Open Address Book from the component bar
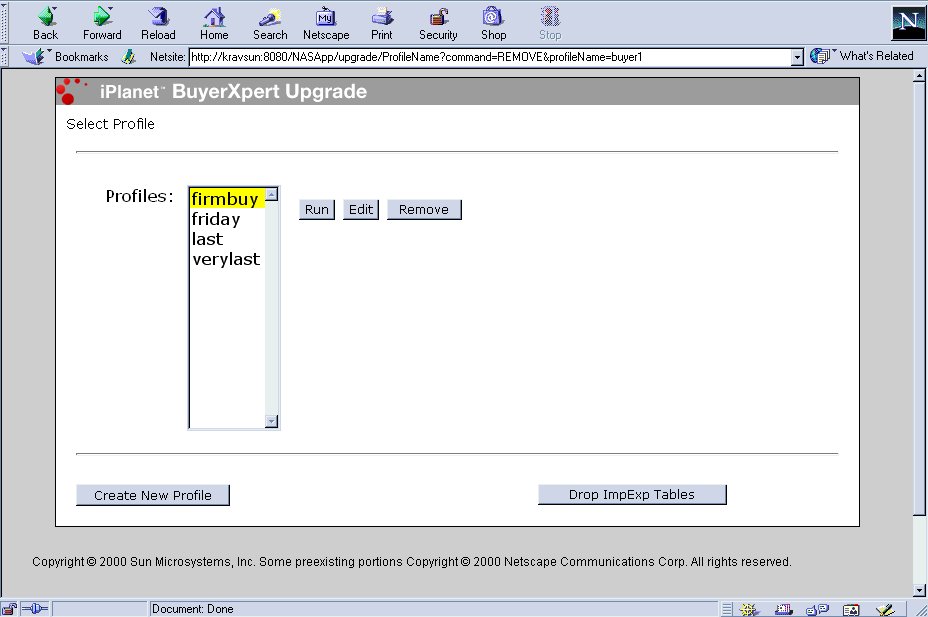Image resolution: width=928 pixels, height=617 pixels. point(851,609)
